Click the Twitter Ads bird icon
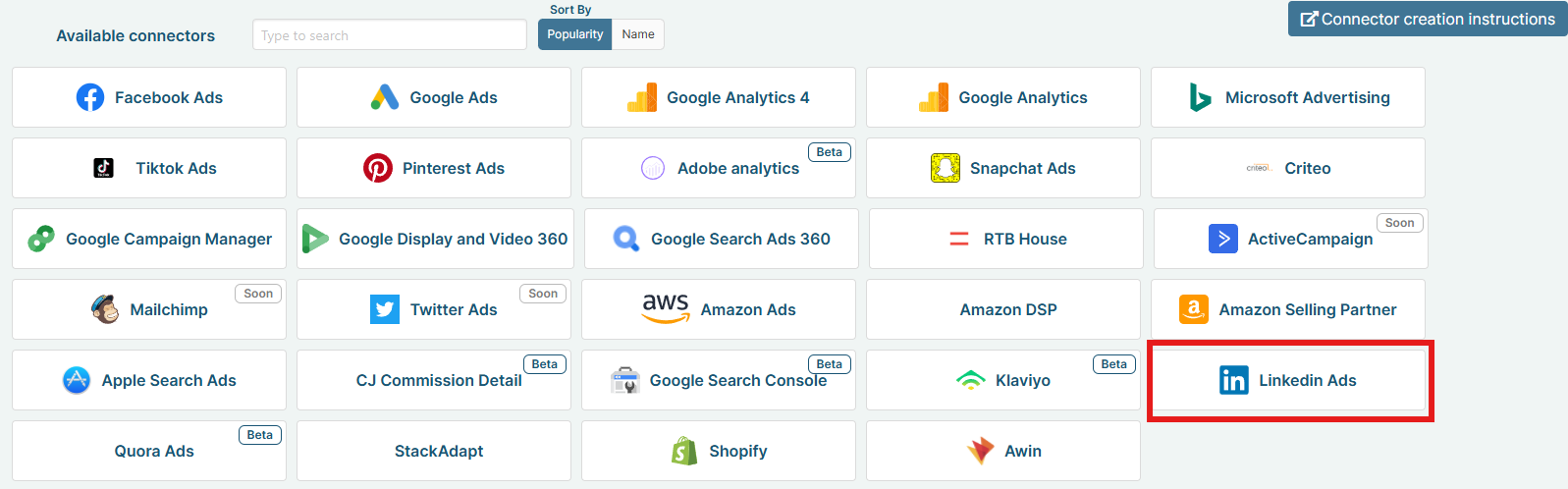 pyautogui.click(x=385, y=309)
